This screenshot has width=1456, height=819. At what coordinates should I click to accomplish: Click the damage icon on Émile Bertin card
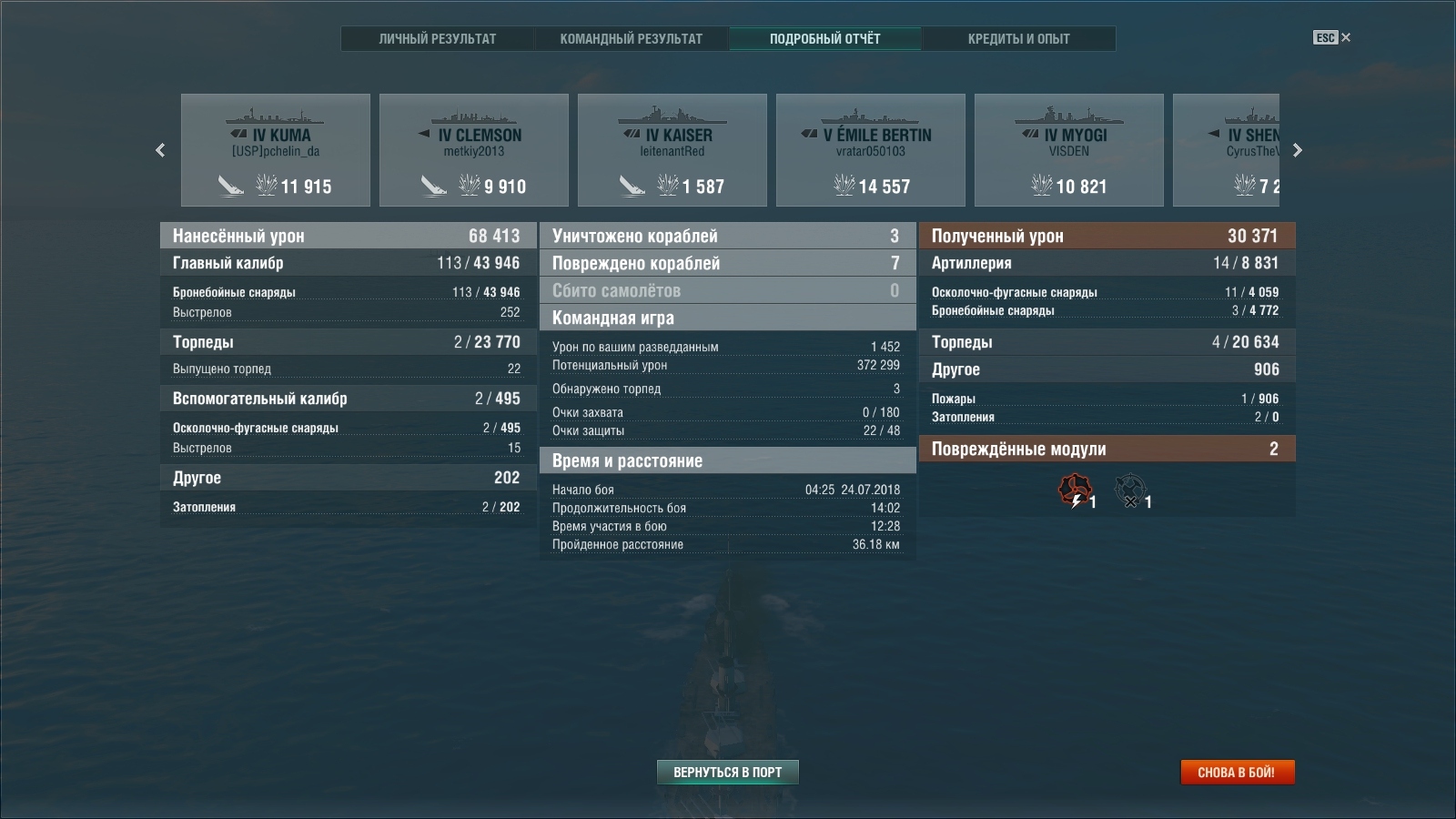point(844,186)
